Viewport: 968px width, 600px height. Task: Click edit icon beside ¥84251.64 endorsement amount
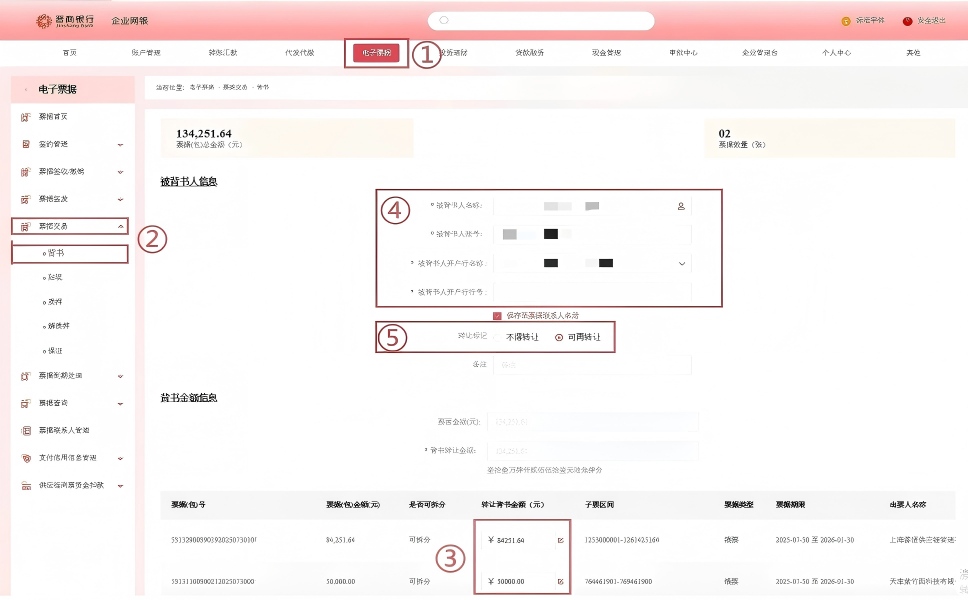(x=560, y=541)
